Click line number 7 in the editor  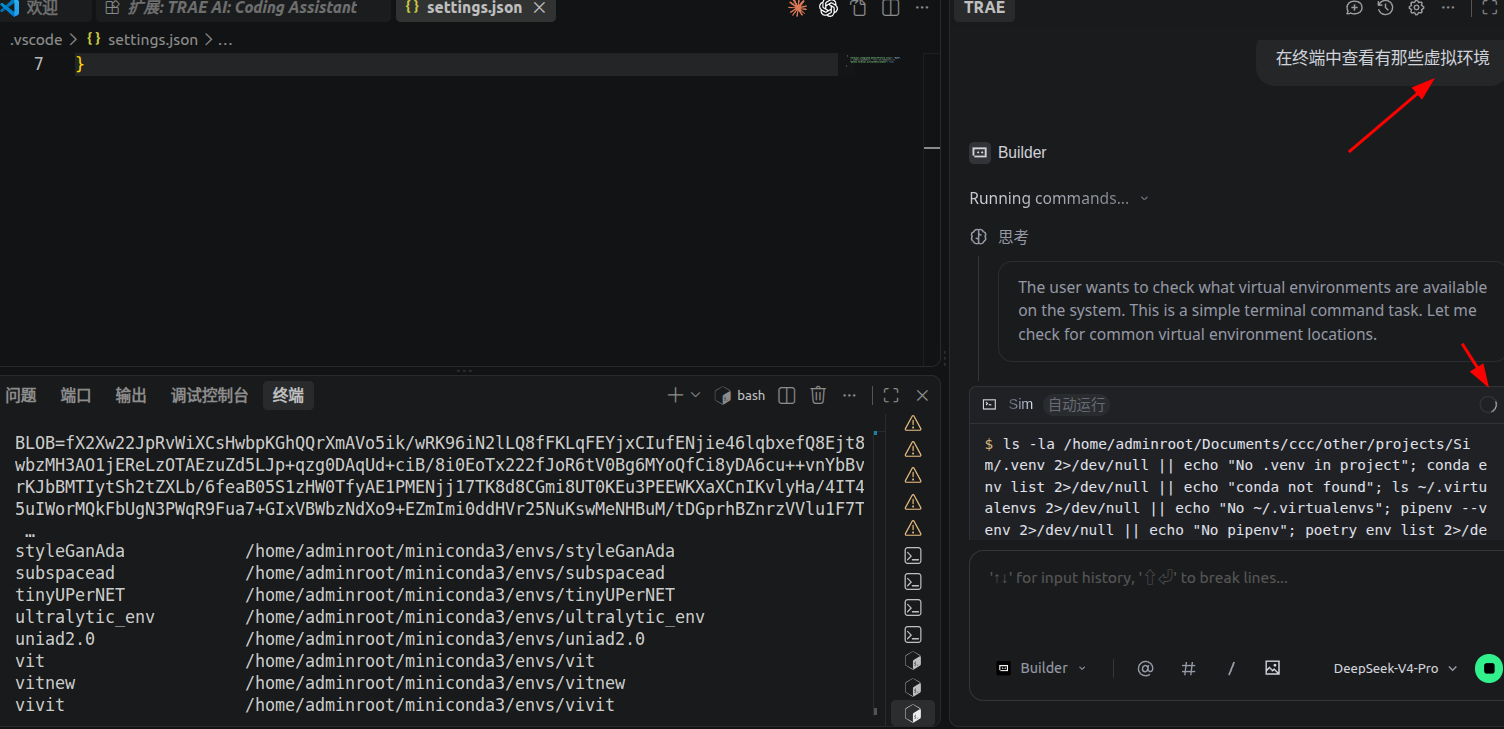point(39,65)
